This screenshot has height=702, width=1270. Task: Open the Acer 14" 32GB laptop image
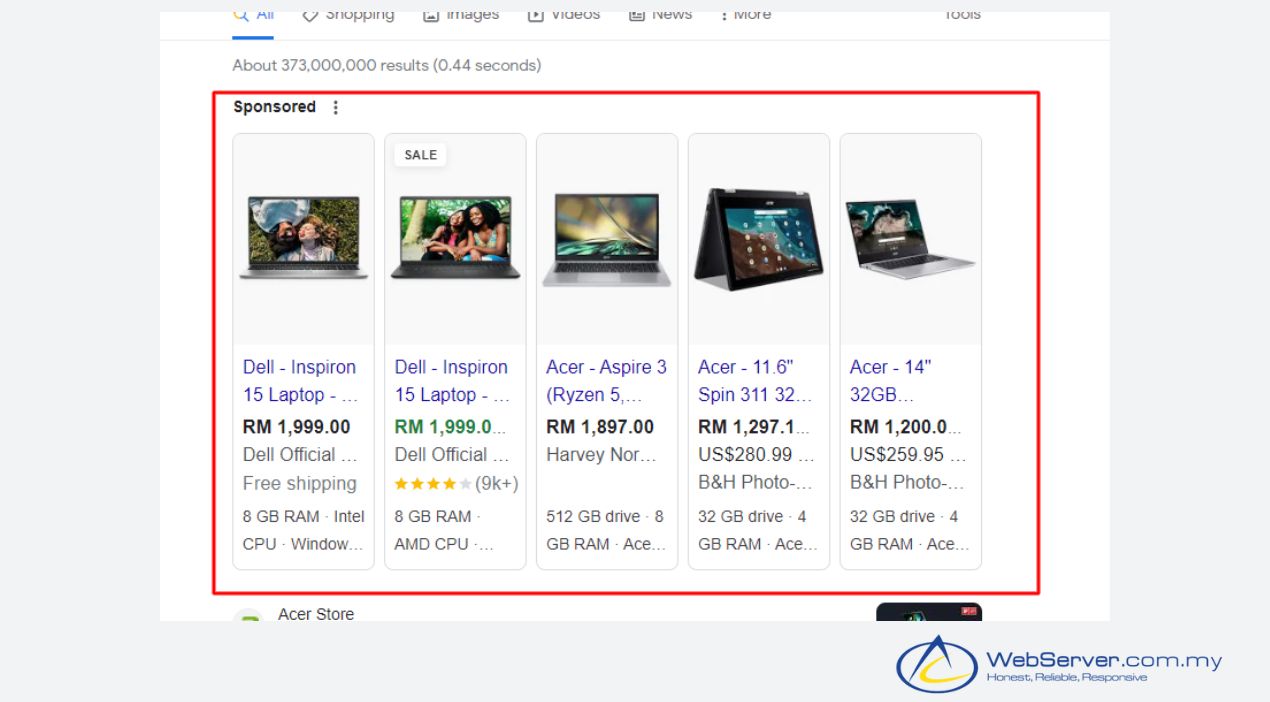point(911,240)
